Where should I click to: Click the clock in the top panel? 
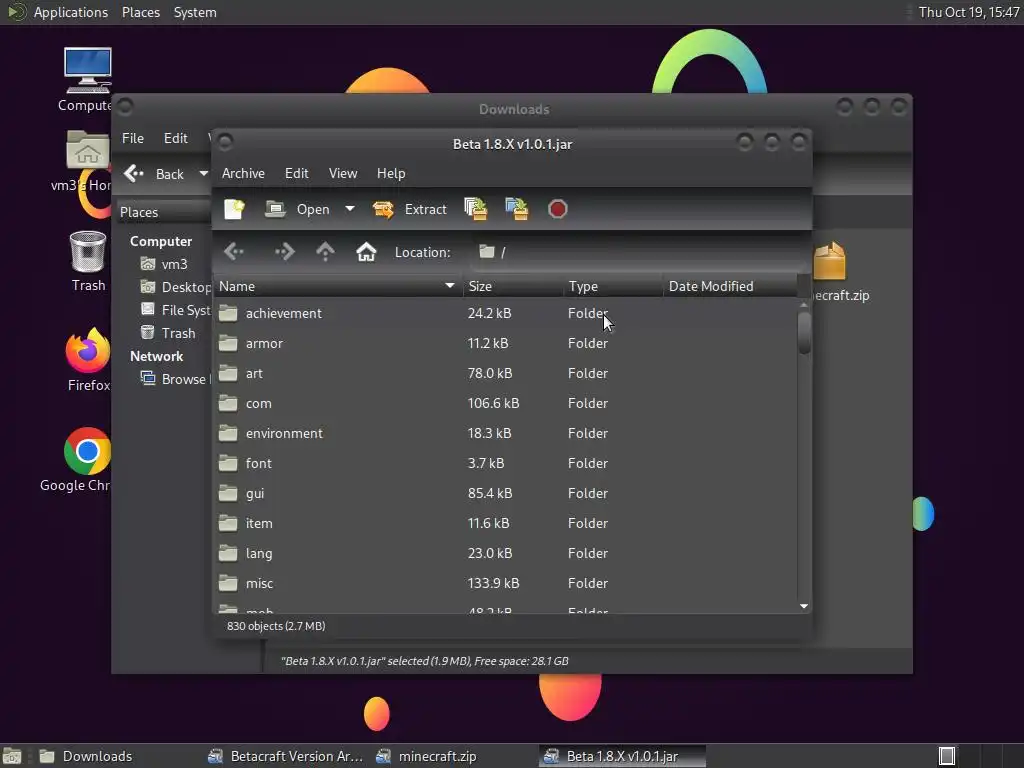968,12
